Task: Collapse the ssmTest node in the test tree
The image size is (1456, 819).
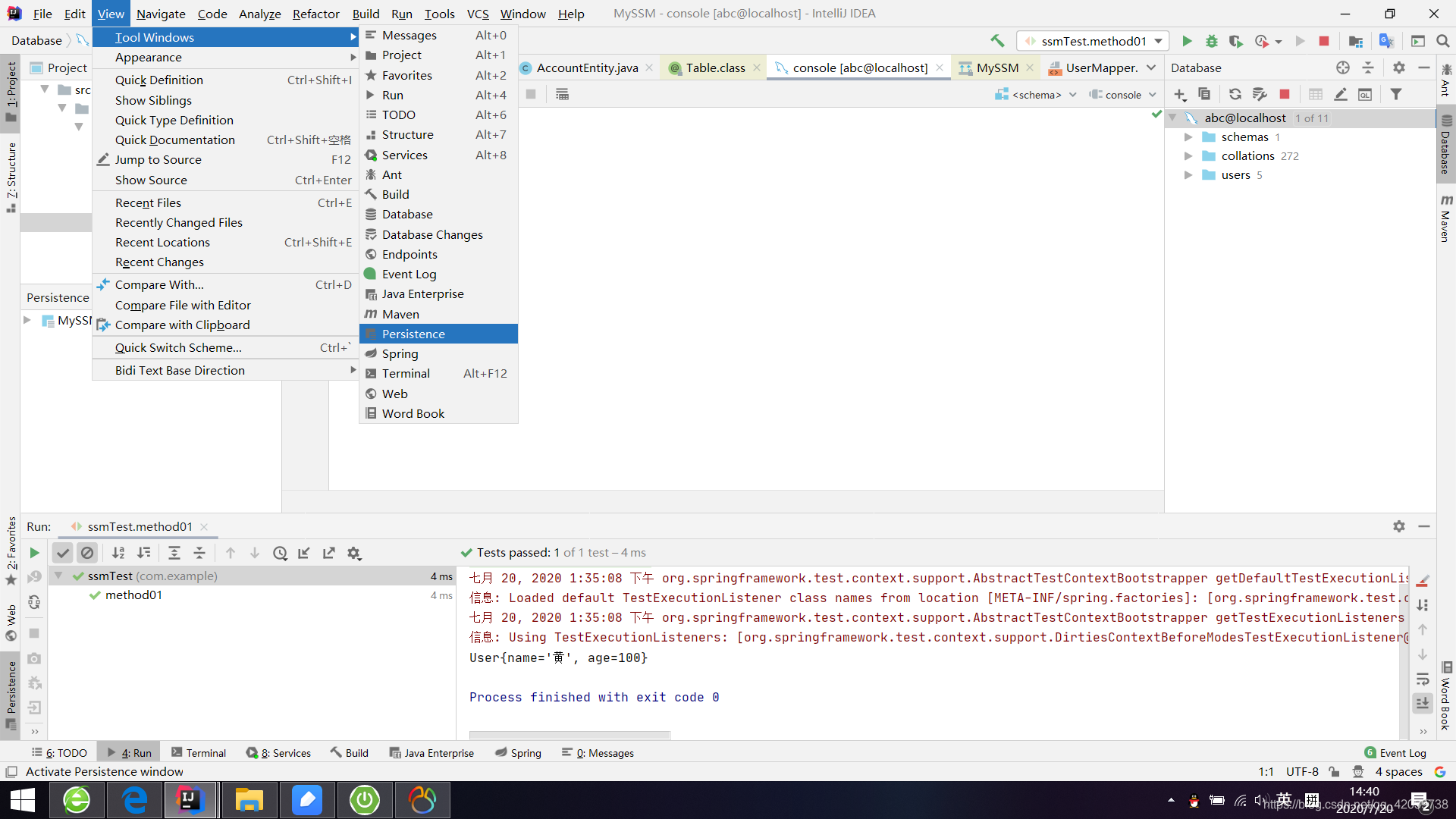Action: (58, 576)
